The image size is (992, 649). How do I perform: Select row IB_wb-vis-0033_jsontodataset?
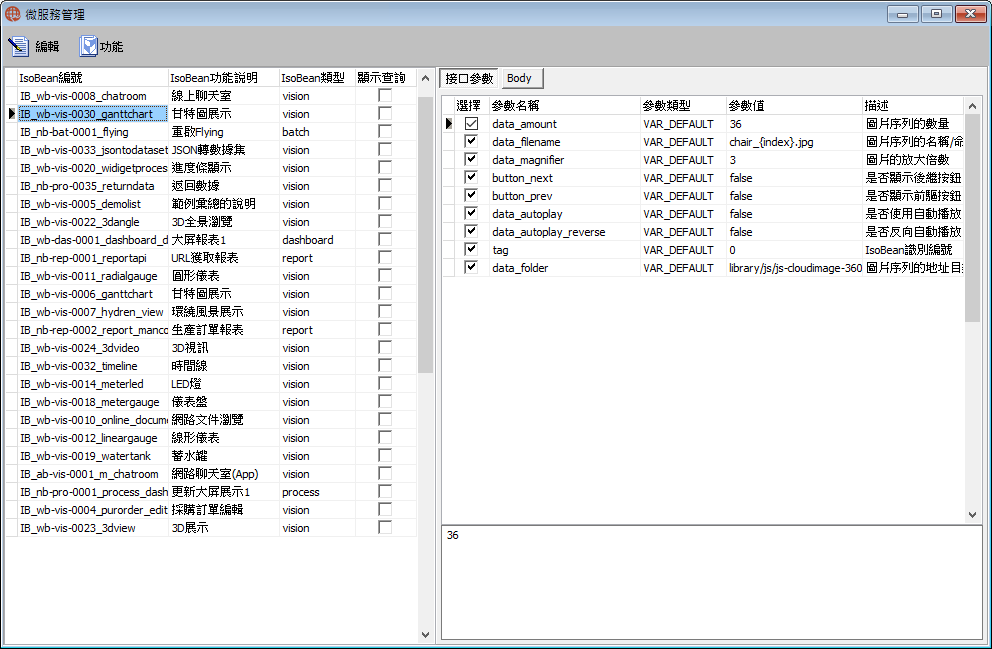[x=211, y=150]
